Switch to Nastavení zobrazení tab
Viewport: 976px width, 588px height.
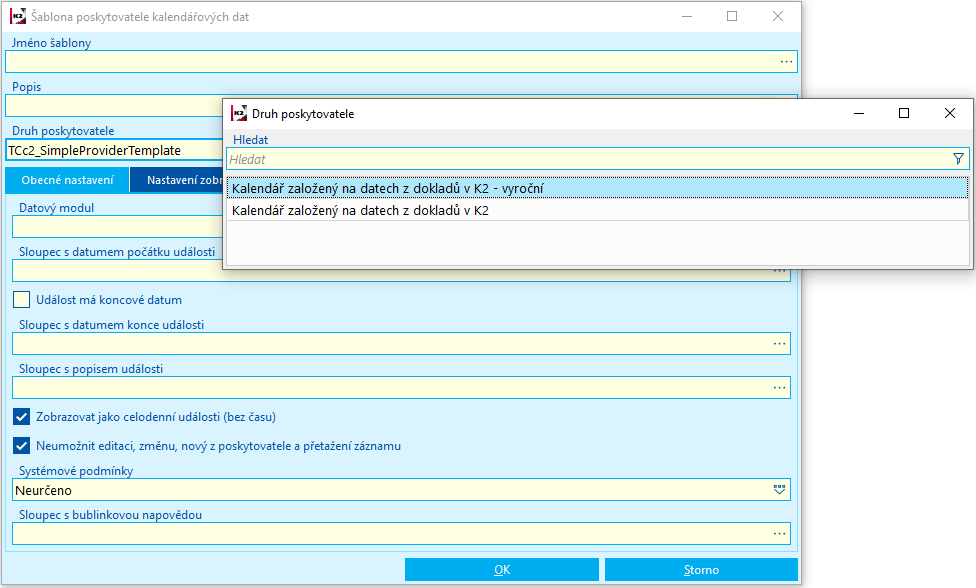point(177,180)
